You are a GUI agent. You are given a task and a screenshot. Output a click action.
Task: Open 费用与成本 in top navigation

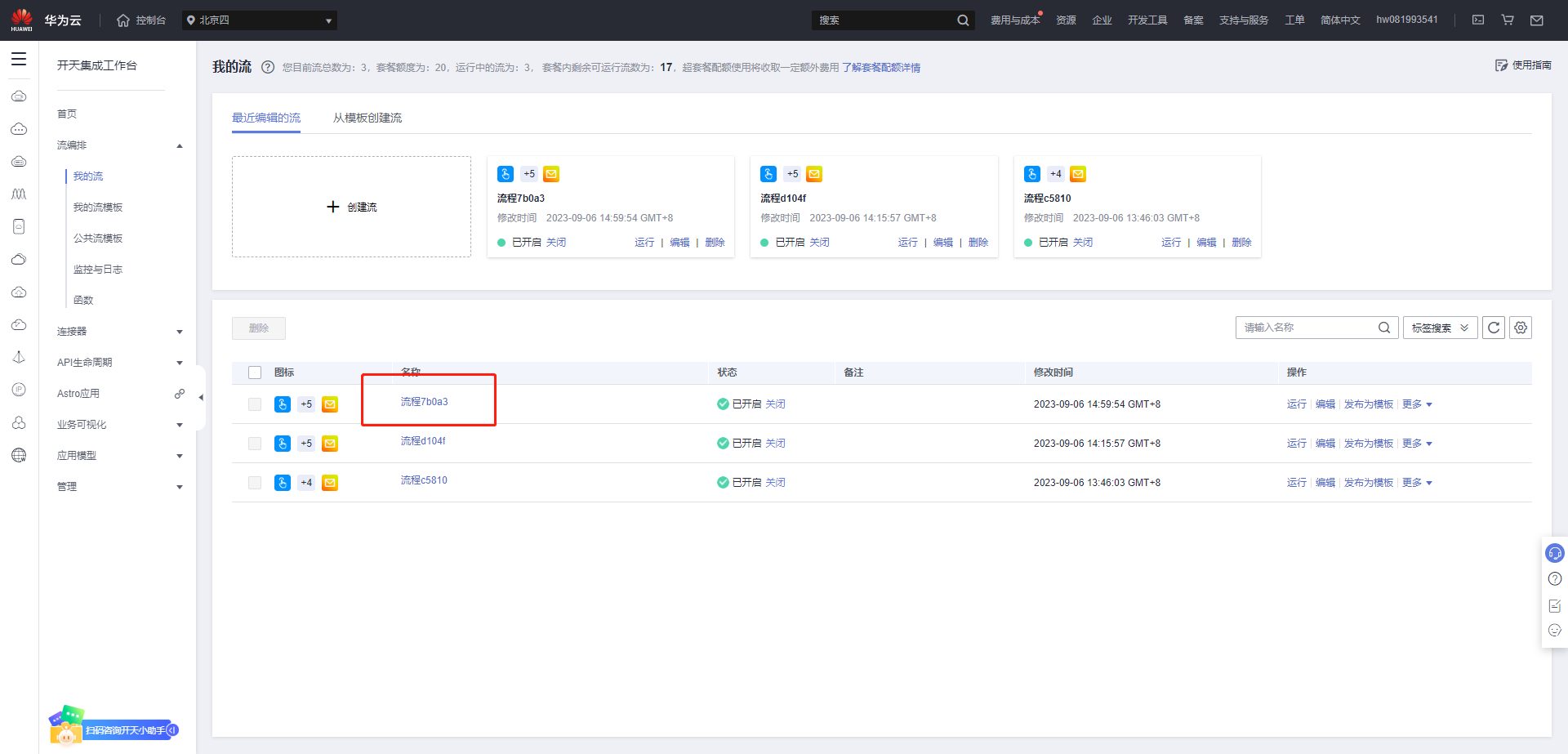[x=1015, y=20]
